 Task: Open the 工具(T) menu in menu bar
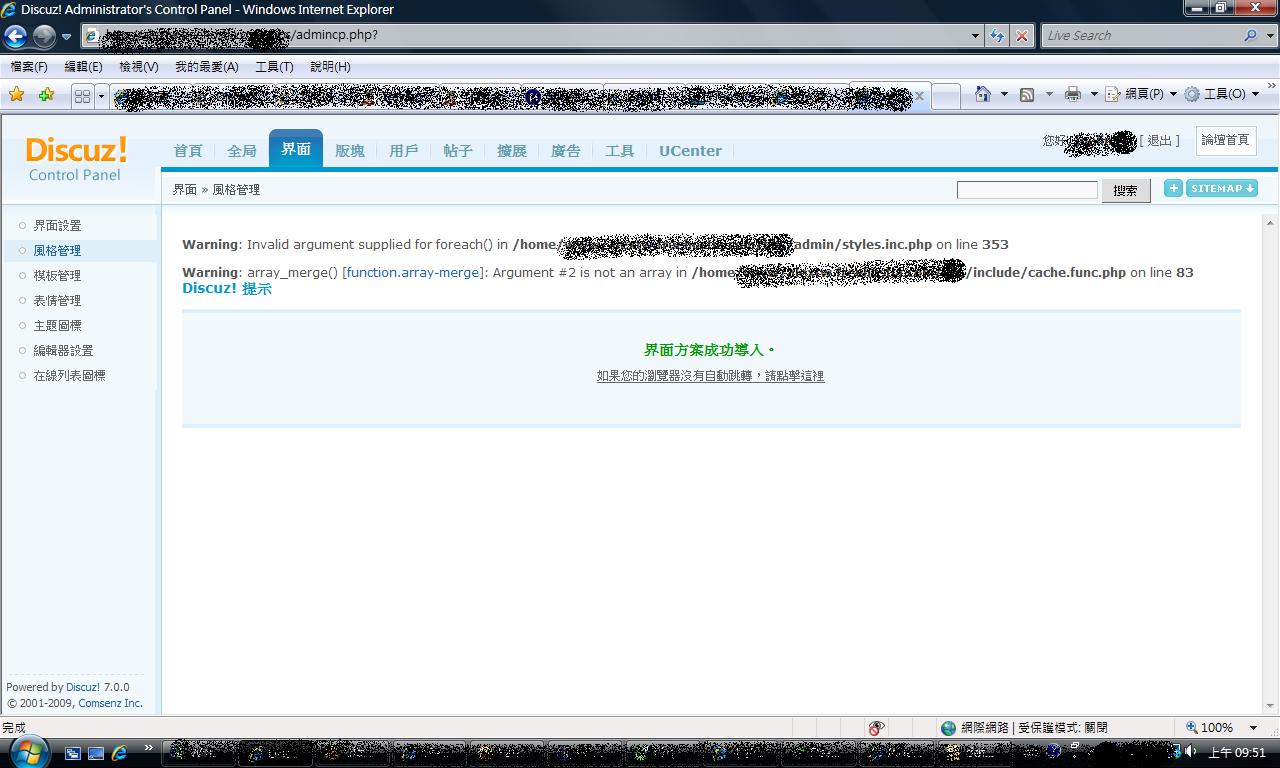[x=274, y=67]
